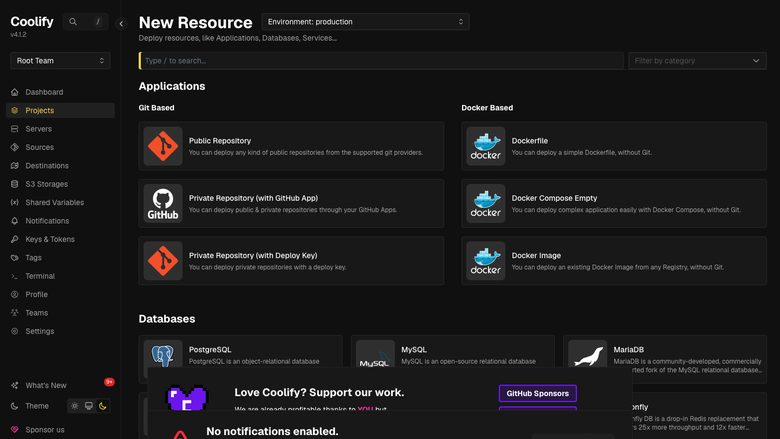Collapse the sidebar with the chevron button
This screenshot has height=439, width=780.
121,23
